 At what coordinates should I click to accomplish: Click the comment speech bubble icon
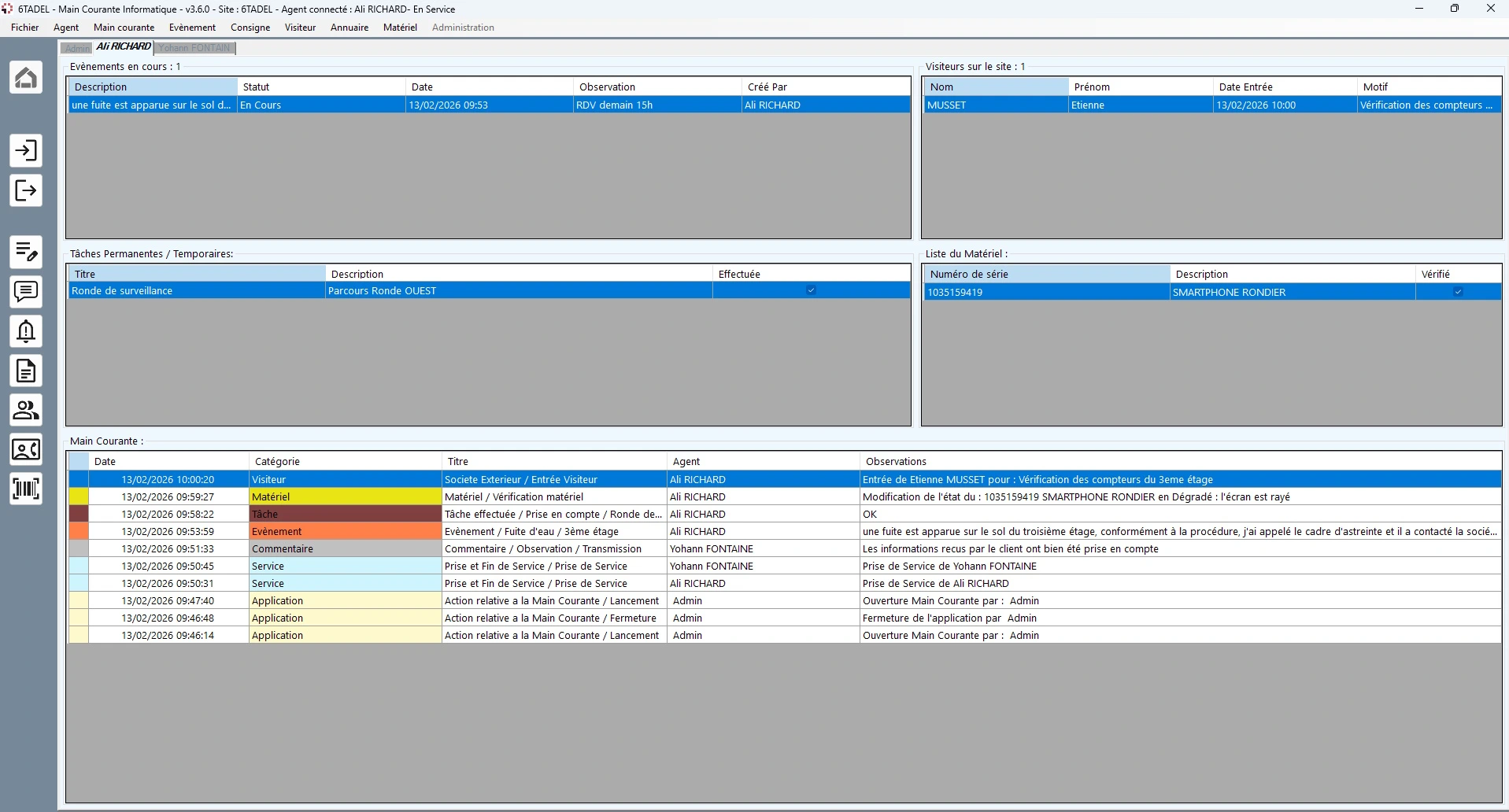26,292
